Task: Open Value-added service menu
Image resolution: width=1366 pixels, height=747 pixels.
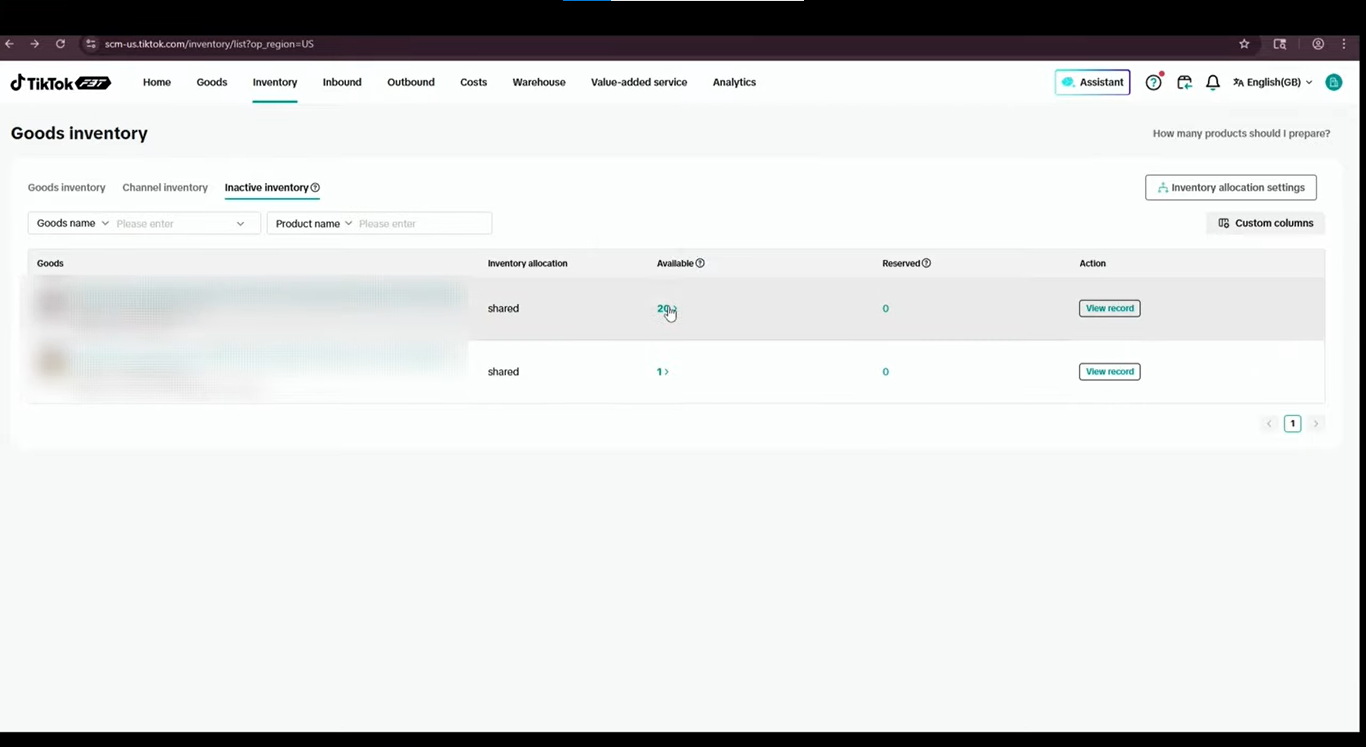Action: pos(639,83)
